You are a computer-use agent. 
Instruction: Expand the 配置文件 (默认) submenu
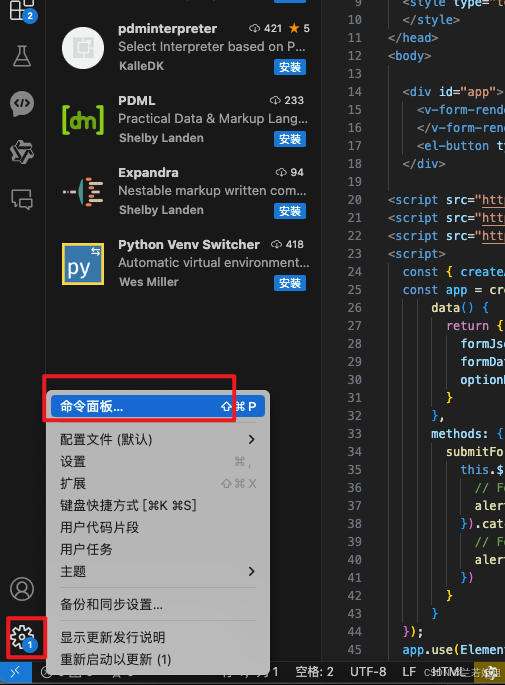point(158,439)
